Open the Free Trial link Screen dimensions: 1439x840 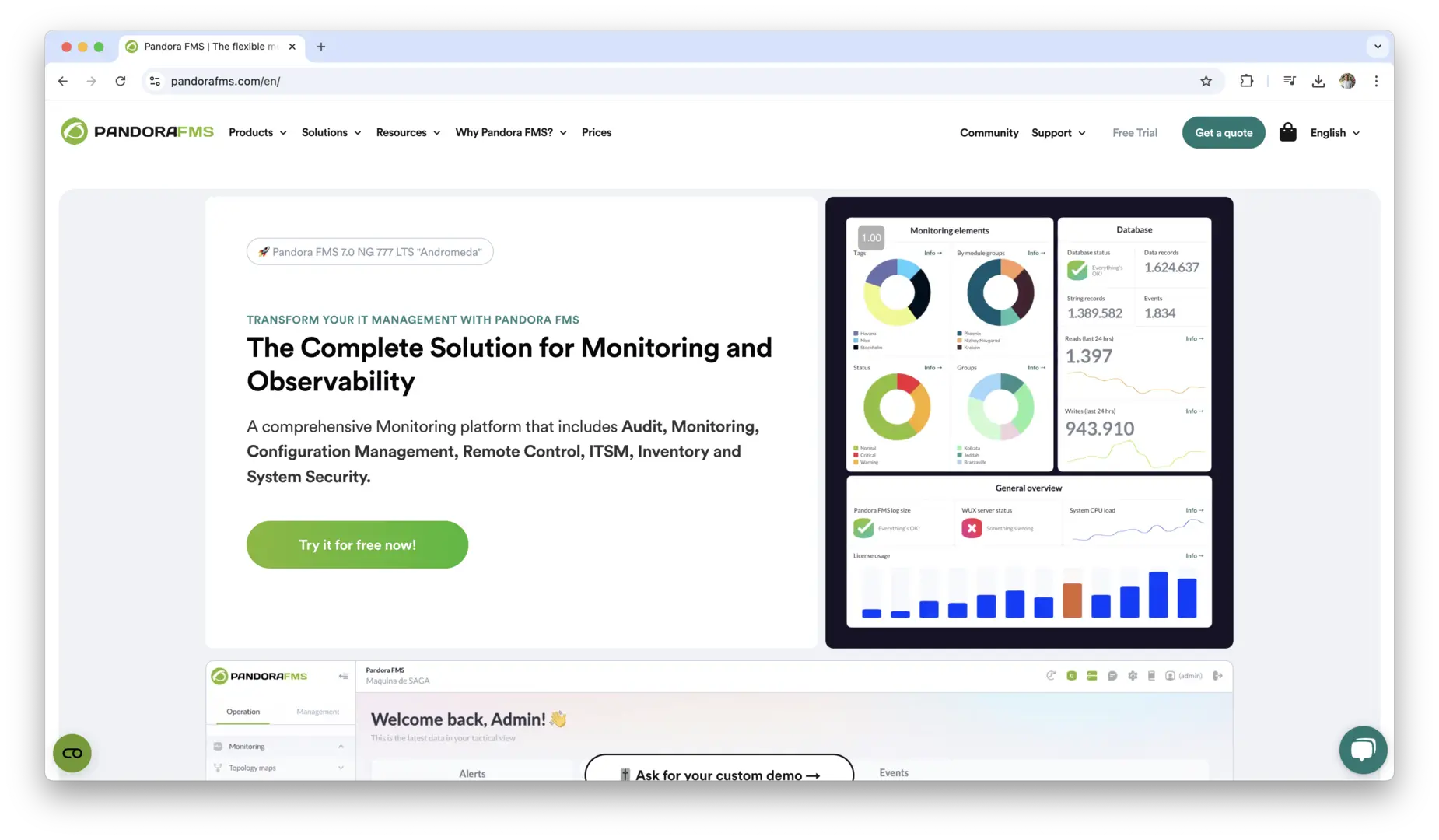[x=1135, y=133]
